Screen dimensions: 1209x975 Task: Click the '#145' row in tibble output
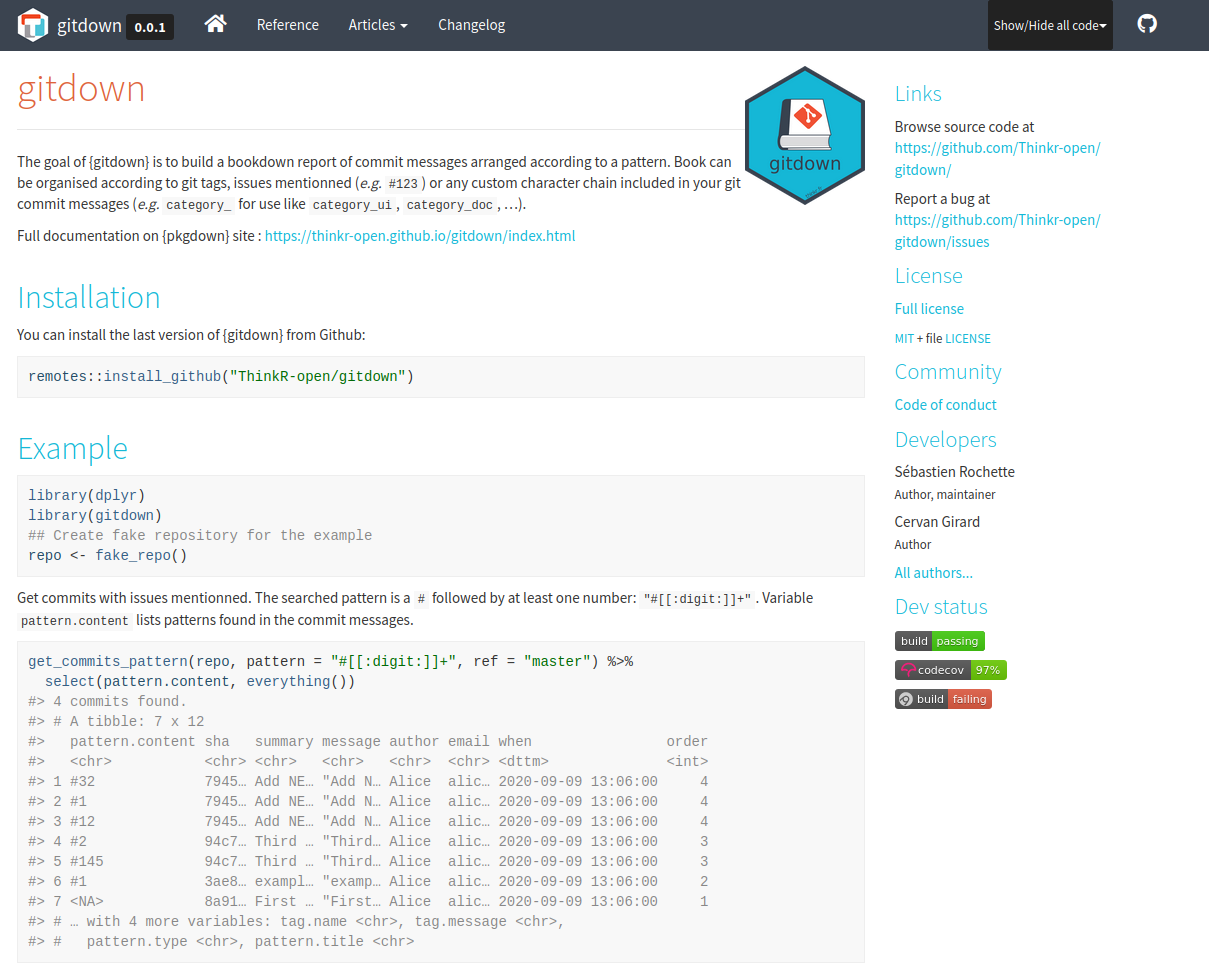368,862
